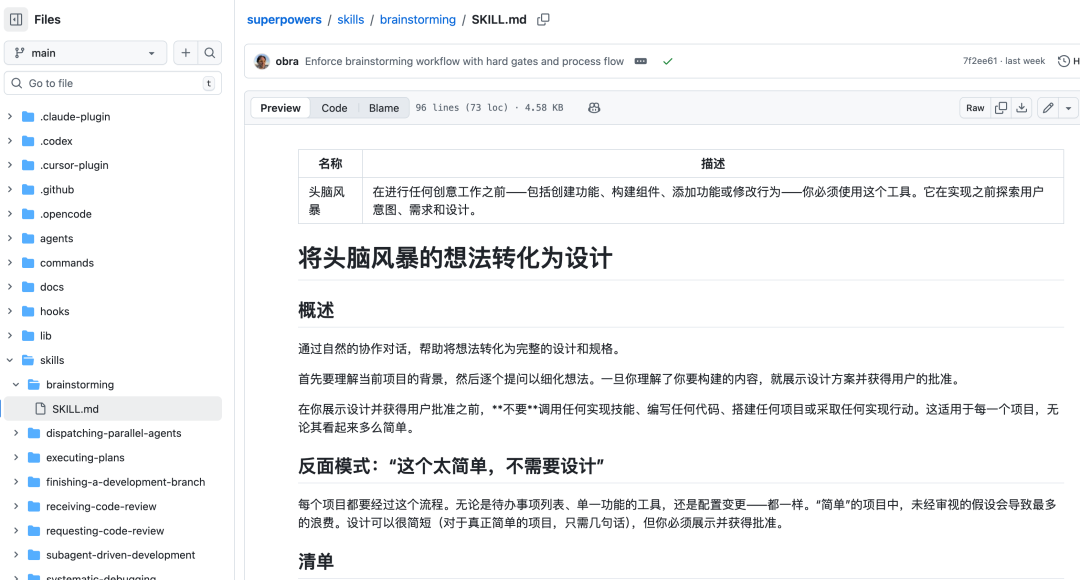Click the copy raw contents icon
Viewport: 1080px width, 580px height.
coord(1001,107)
